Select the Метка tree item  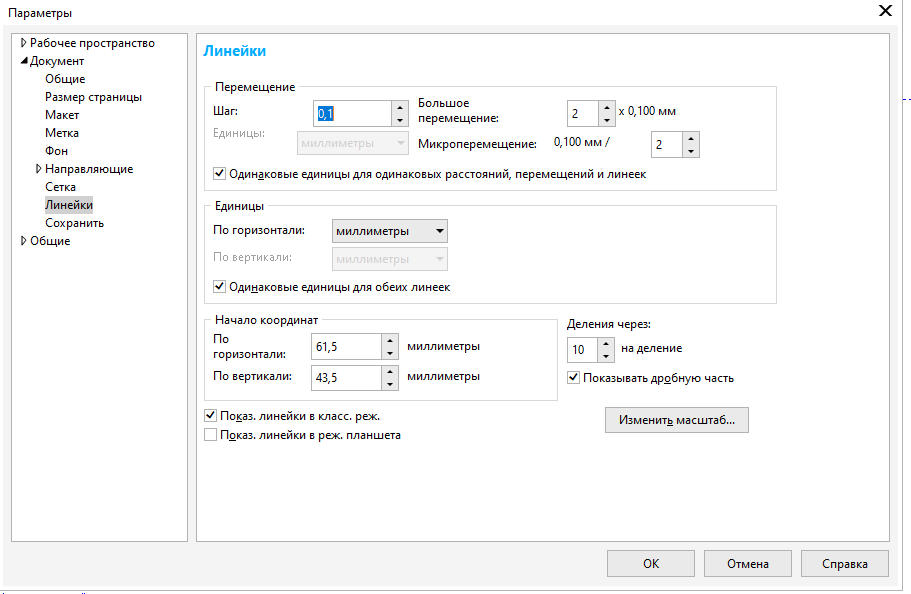[62, 133]
